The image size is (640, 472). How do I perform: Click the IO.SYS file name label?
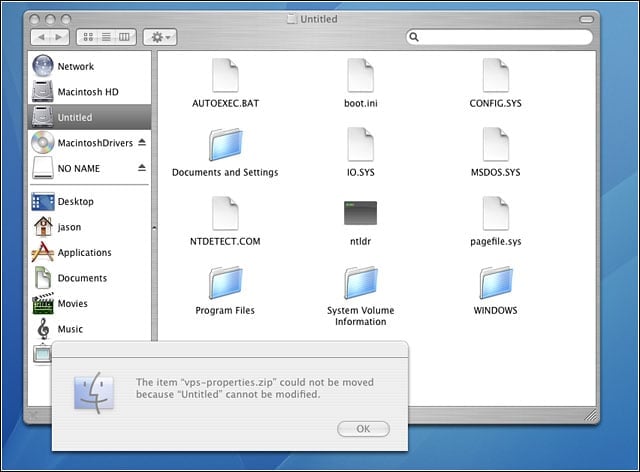[x=360, y=172]
